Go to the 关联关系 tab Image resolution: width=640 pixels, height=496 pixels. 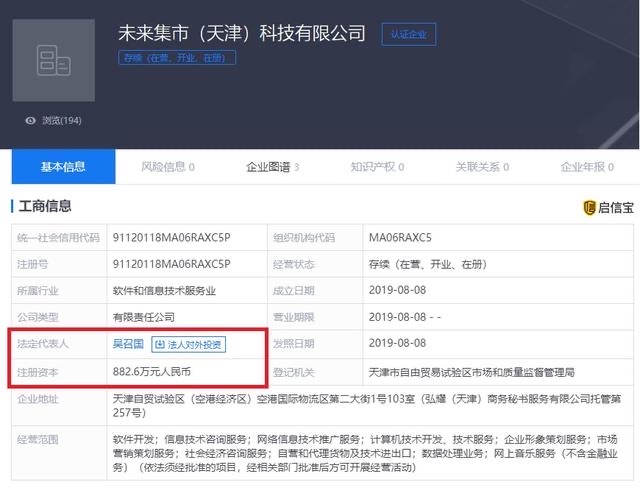[481, 167]
